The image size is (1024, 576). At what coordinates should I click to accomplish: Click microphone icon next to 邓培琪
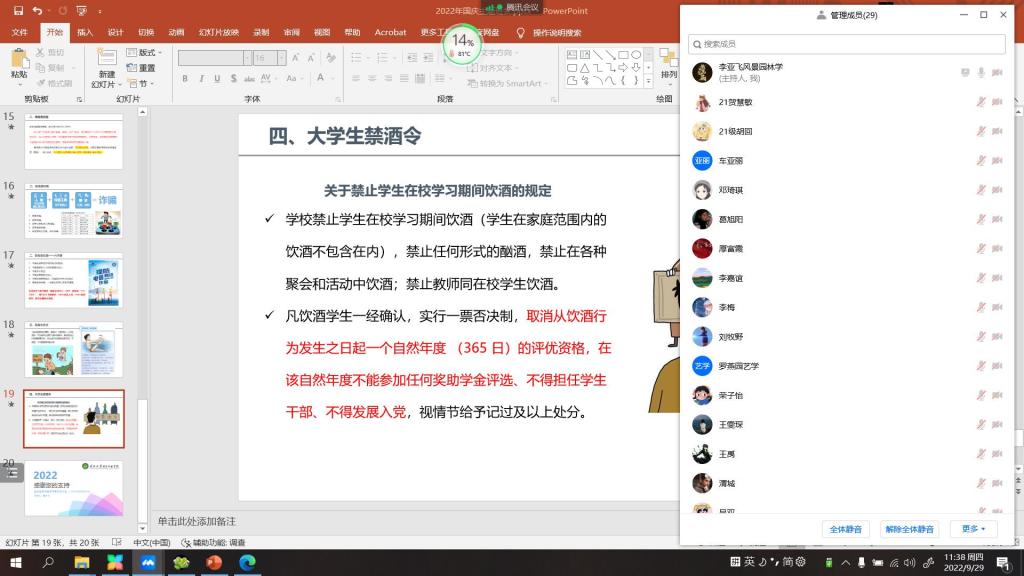point(981,190)
